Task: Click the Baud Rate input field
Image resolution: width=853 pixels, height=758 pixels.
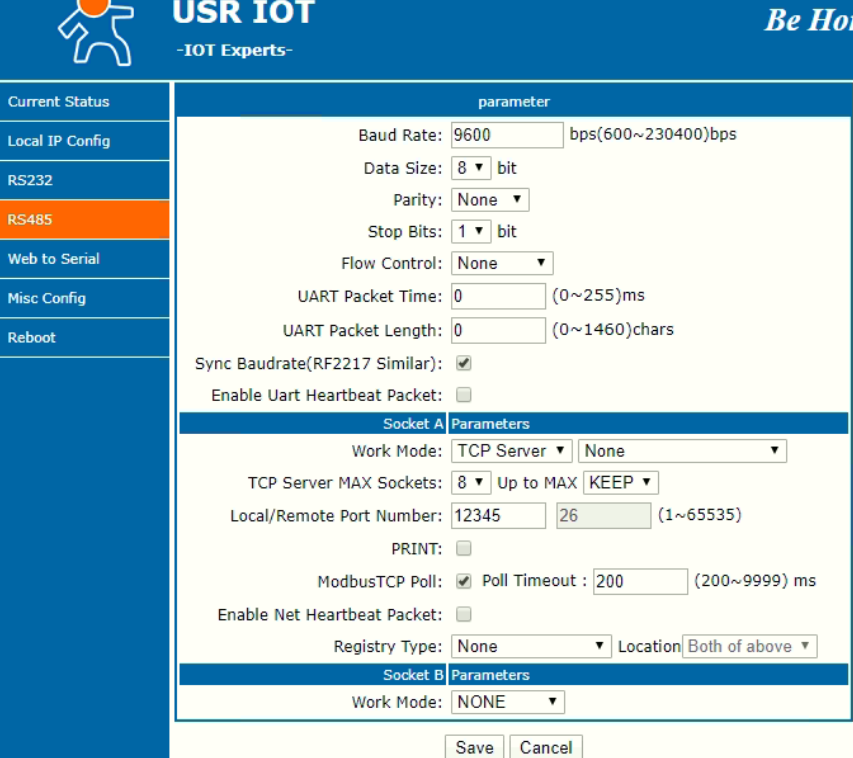Action: tap(507, 135)
